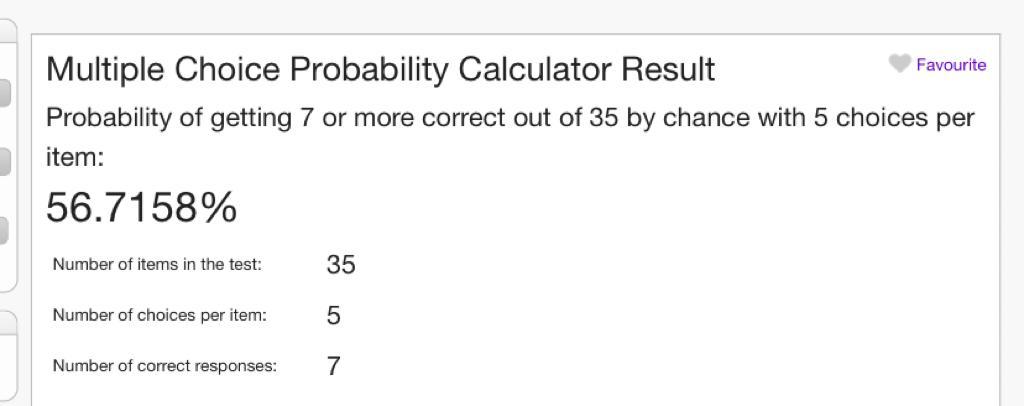Viewport: 1024px width, 406px height.
Task: Click the value 35 for items in test
Action: 341,264
